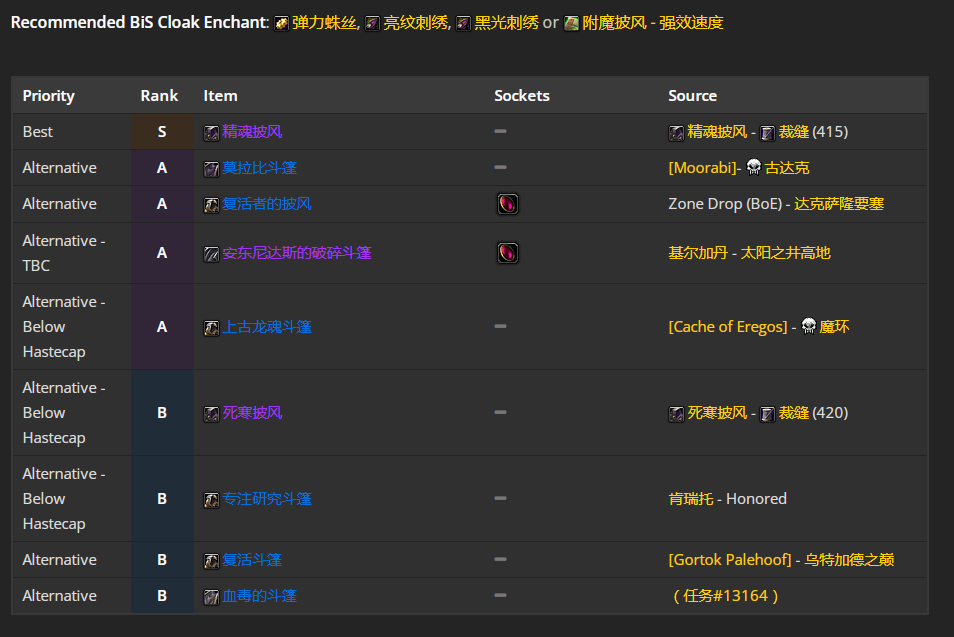954x637 pixels.
Task: Click the 精魂披风 item icon in Item column
Action: coord(211,133)
